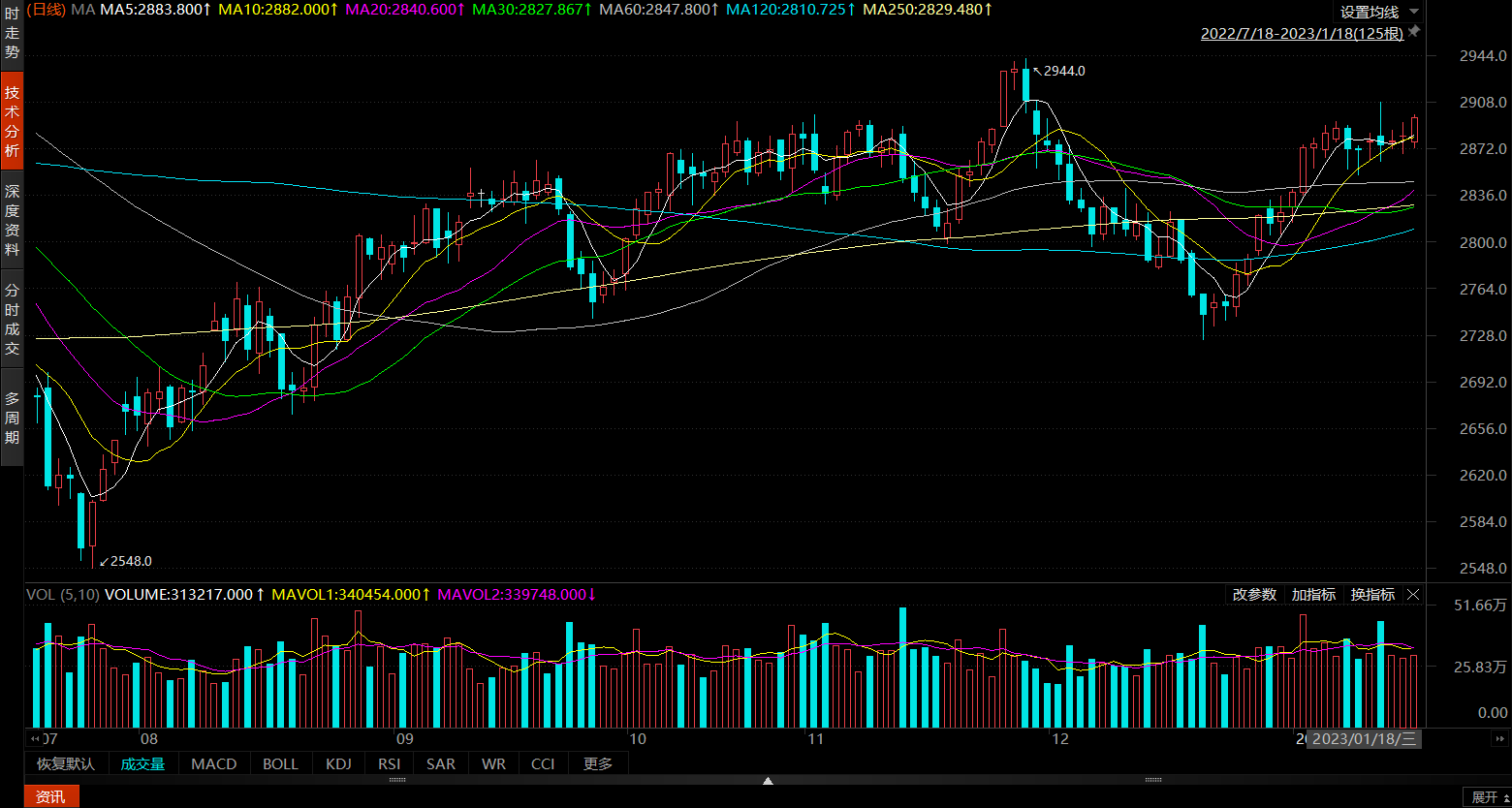Click the MA30:2827.867 label
The image size is (1512, 808).
pos(531,9)
